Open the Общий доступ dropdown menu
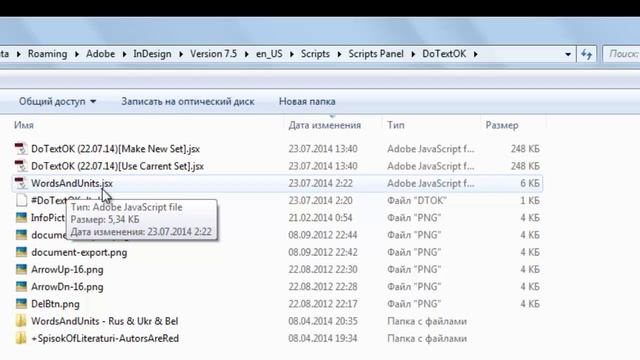The width and height of the screenshot is (640, 360). pyautogui.click(x=57, y=101)
